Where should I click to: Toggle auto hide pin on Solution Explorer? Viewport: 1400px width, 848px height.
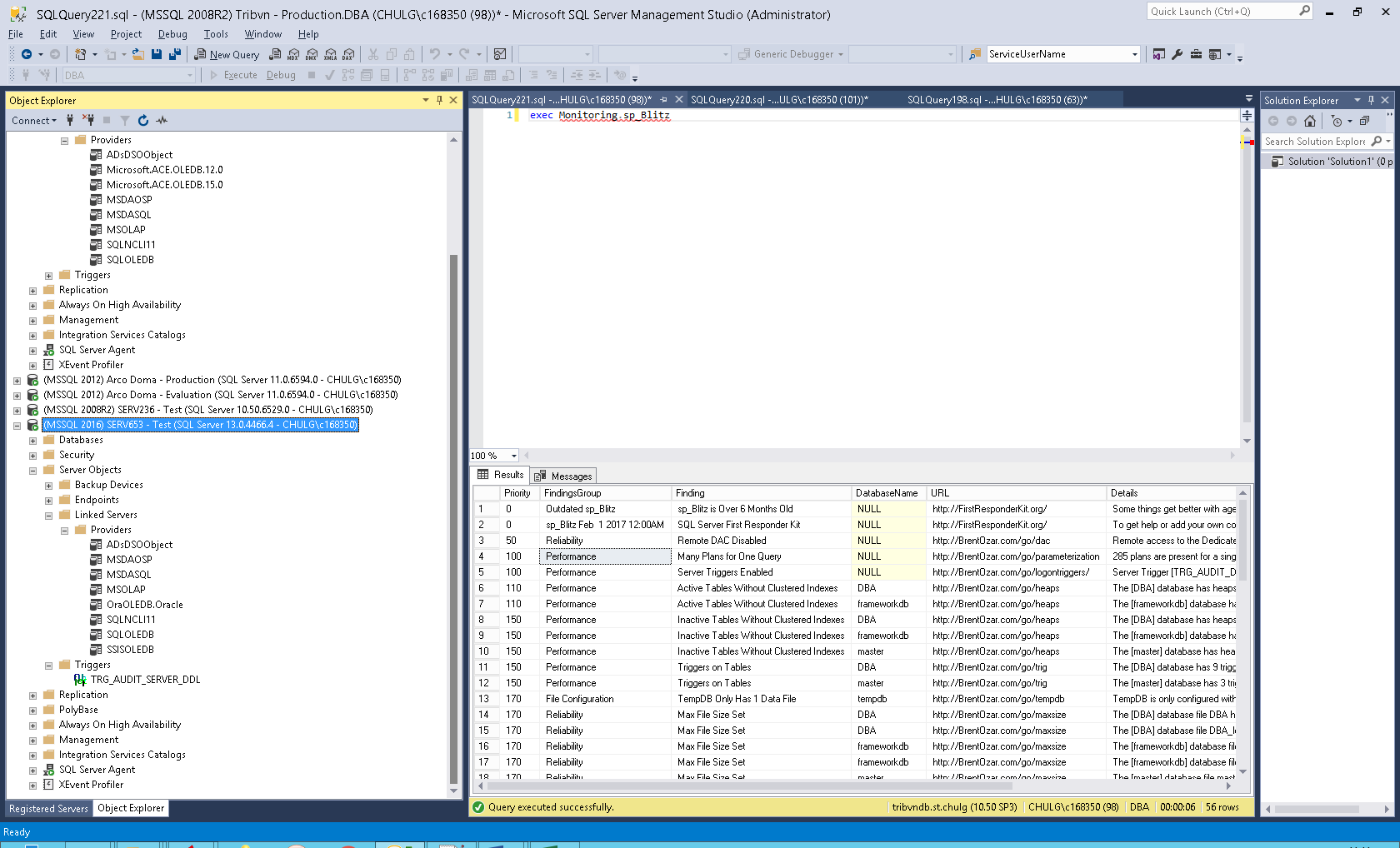point(1371,100)
